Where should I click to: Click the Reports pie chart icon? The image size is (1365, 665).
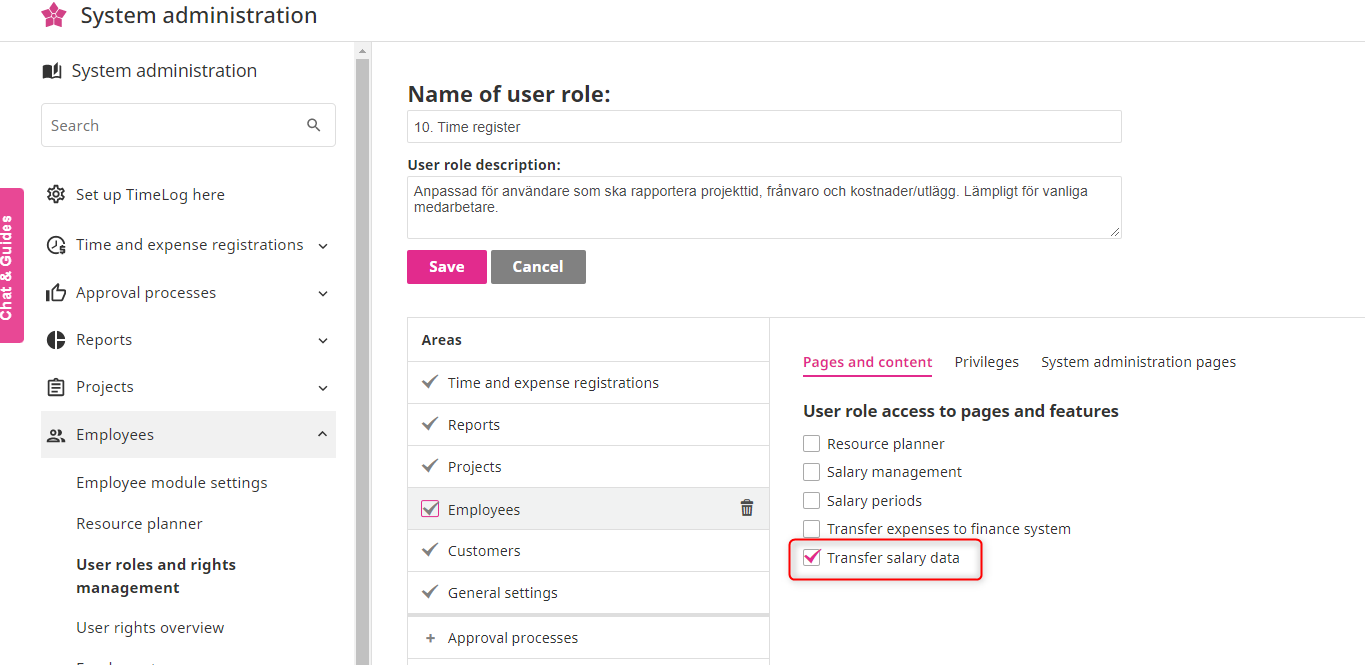[56, 340]
